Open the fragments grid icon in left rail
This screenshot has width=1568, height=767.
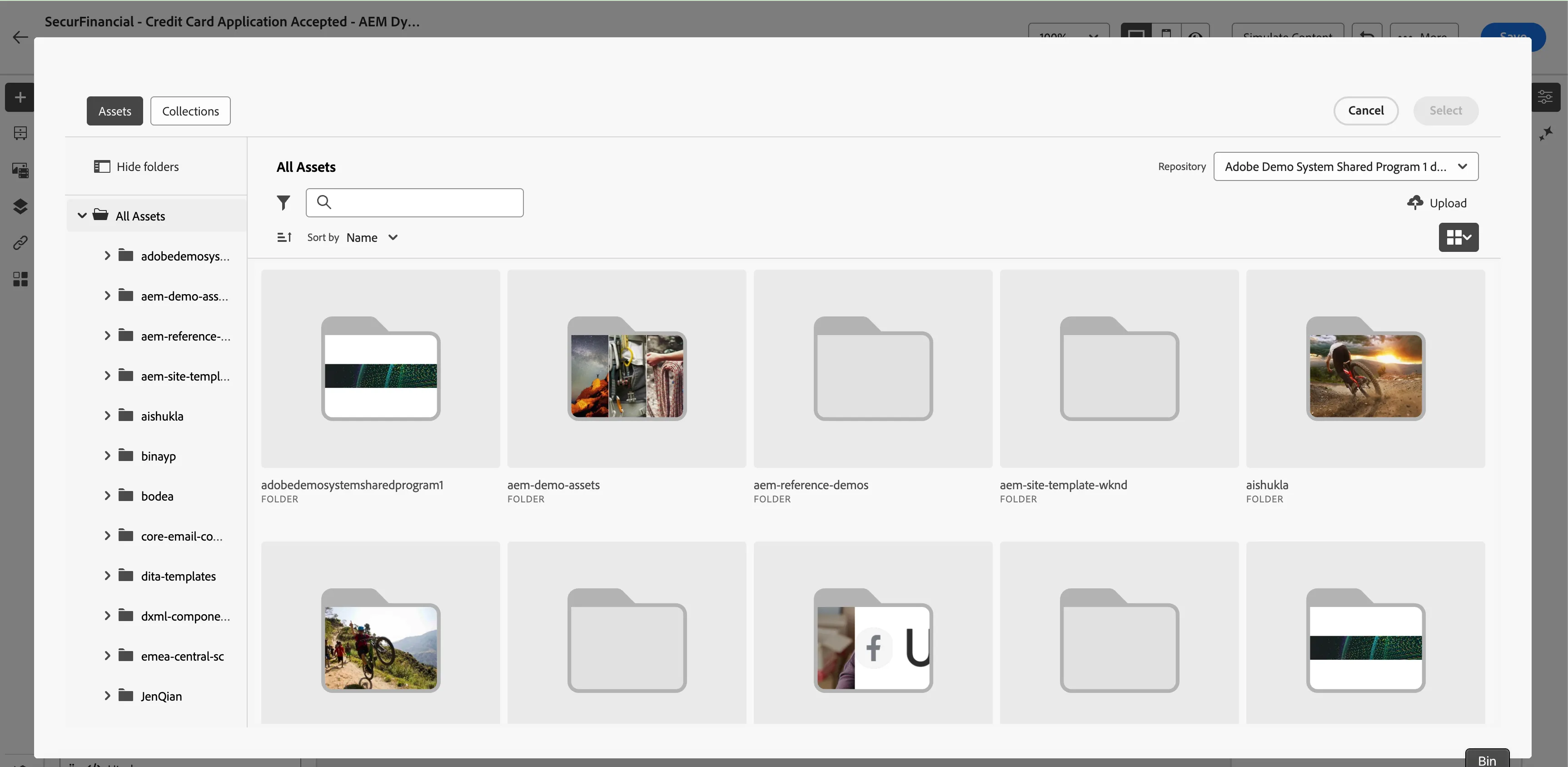(x=20, y=279)
